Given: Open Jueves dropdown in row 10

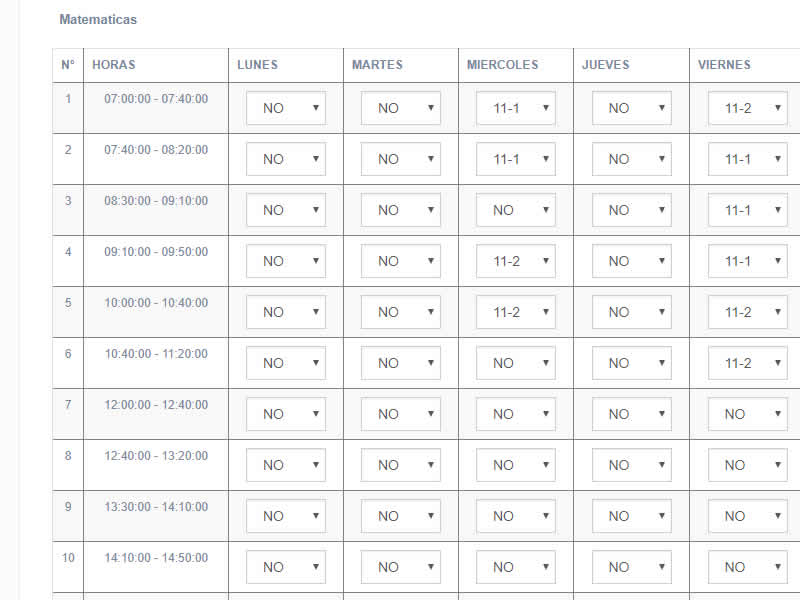Looking at the screenshot, I should (x=632, y=567).
